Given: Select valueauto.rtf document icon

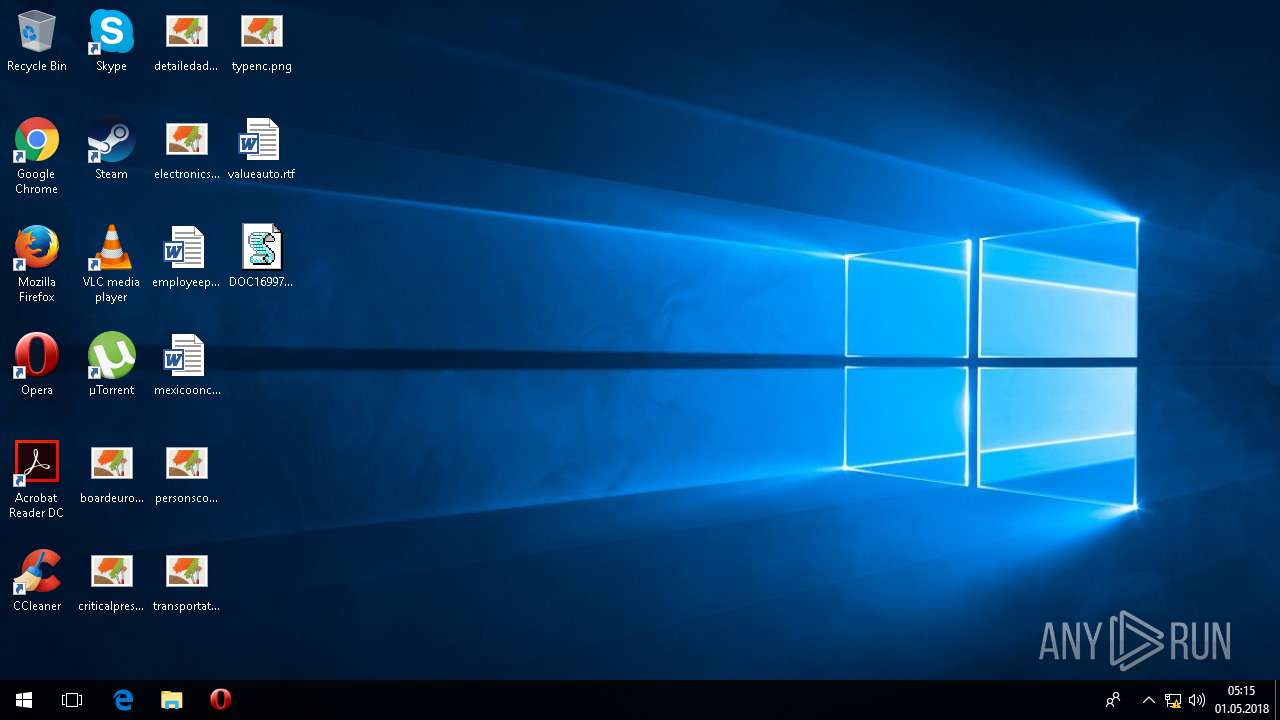Looking at the screenshot, I should coord(261,150).
